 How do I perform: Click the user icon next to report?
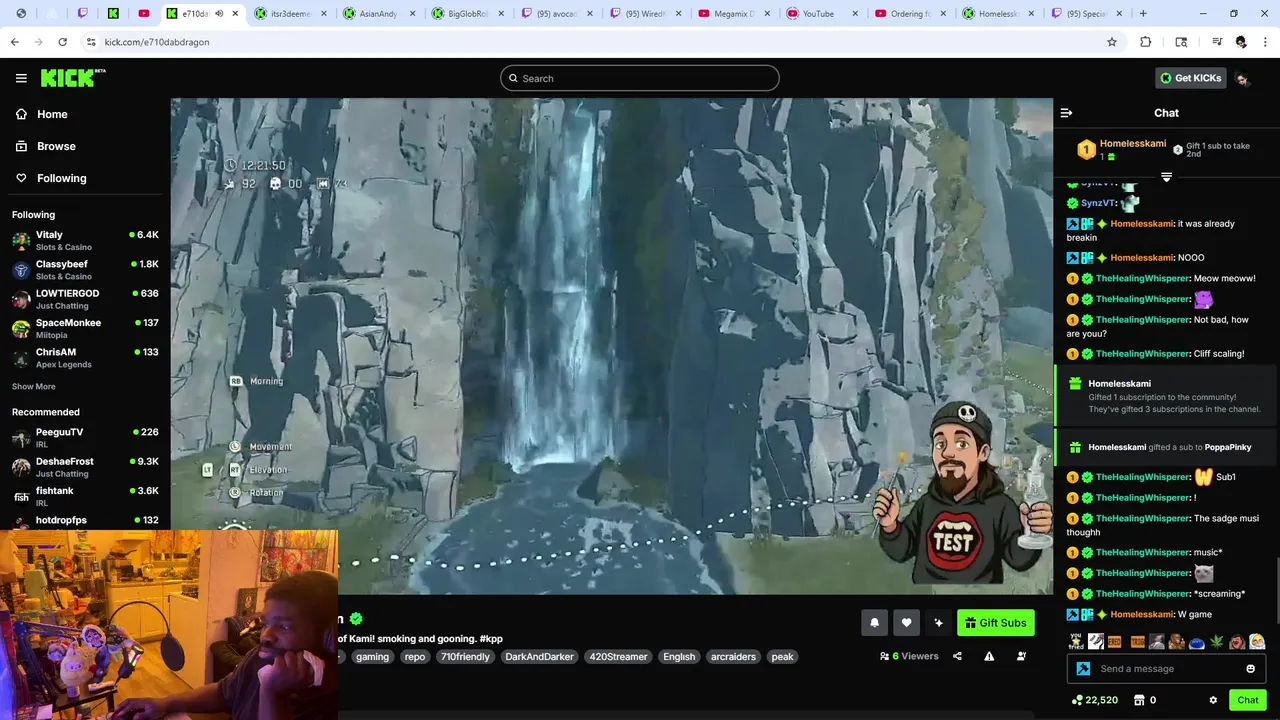(x=1021, y=657)
